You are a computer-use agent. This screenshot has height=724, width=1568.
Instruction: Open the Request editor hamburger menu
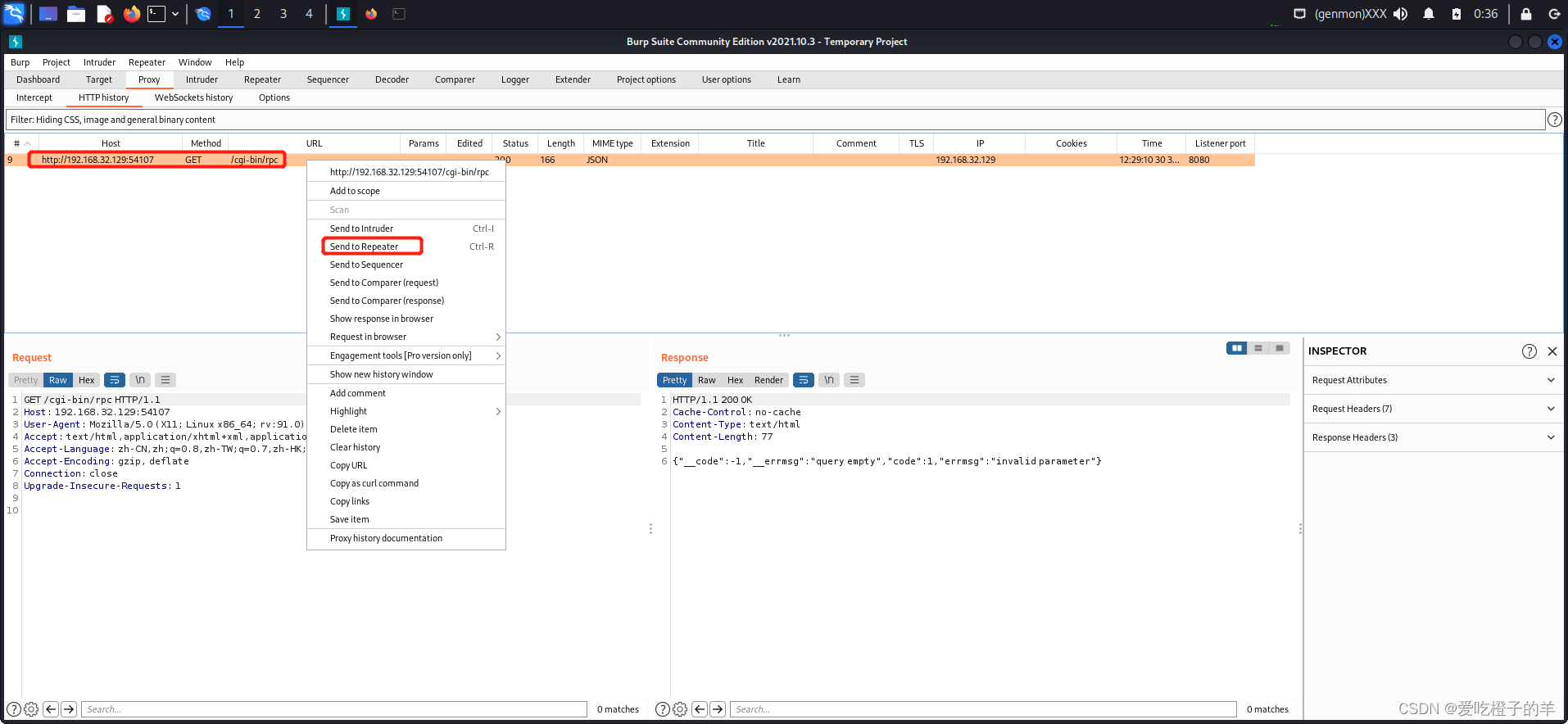point(165,380)
